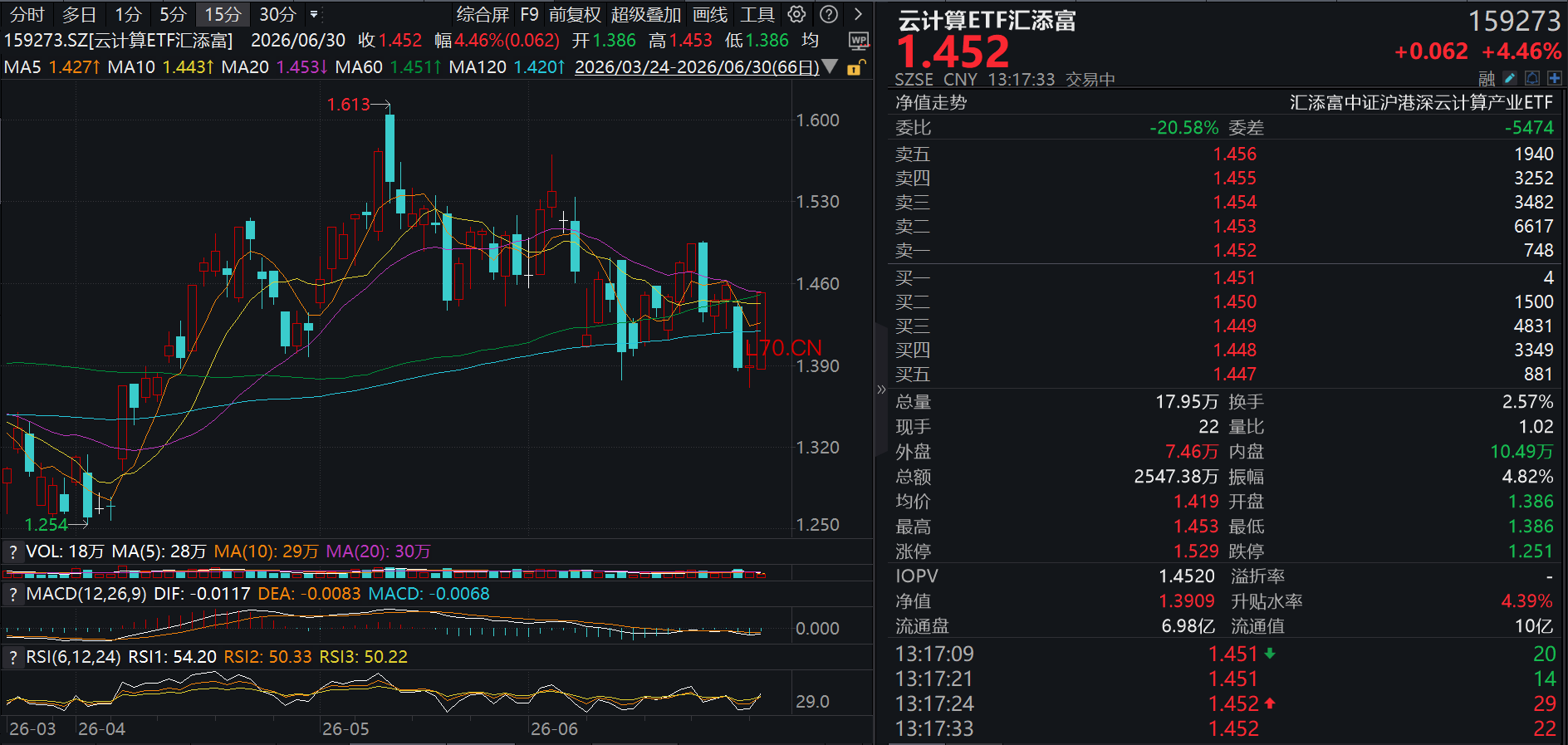Switch to the 分时 intraday view

[27, 14]
